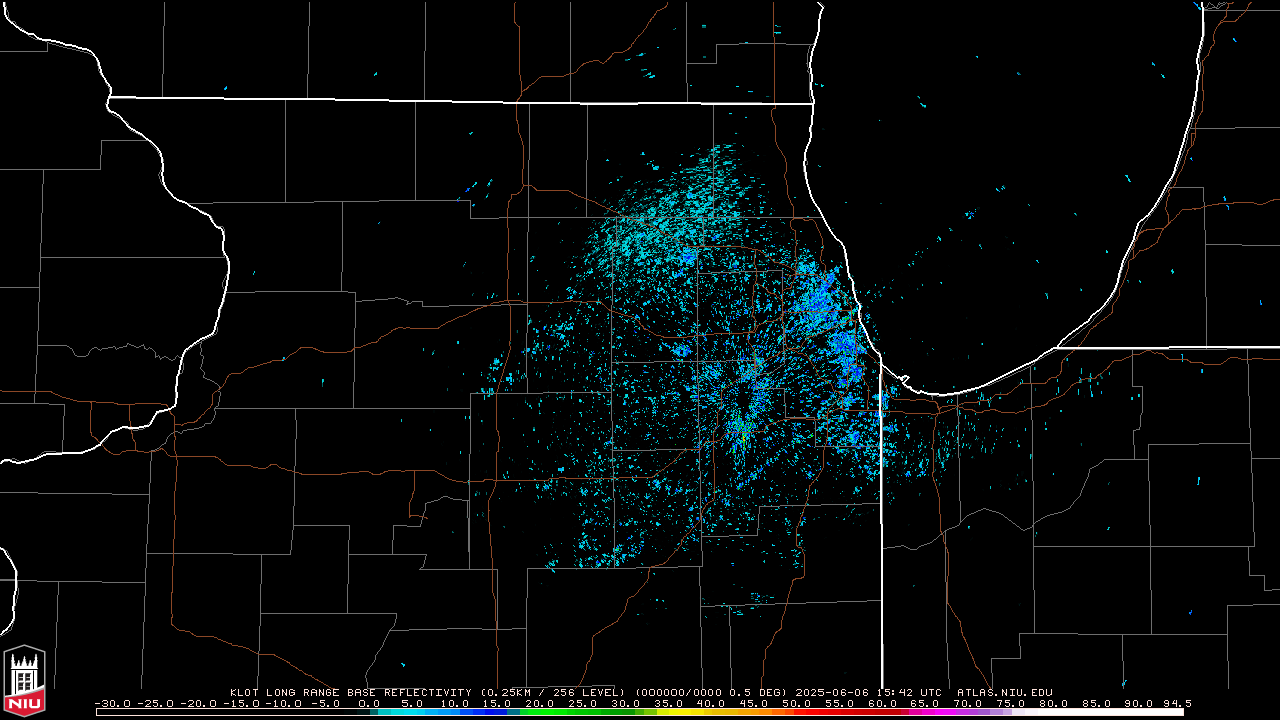
Task: Click the 0.0 scale label
Action: click(369, 702)
